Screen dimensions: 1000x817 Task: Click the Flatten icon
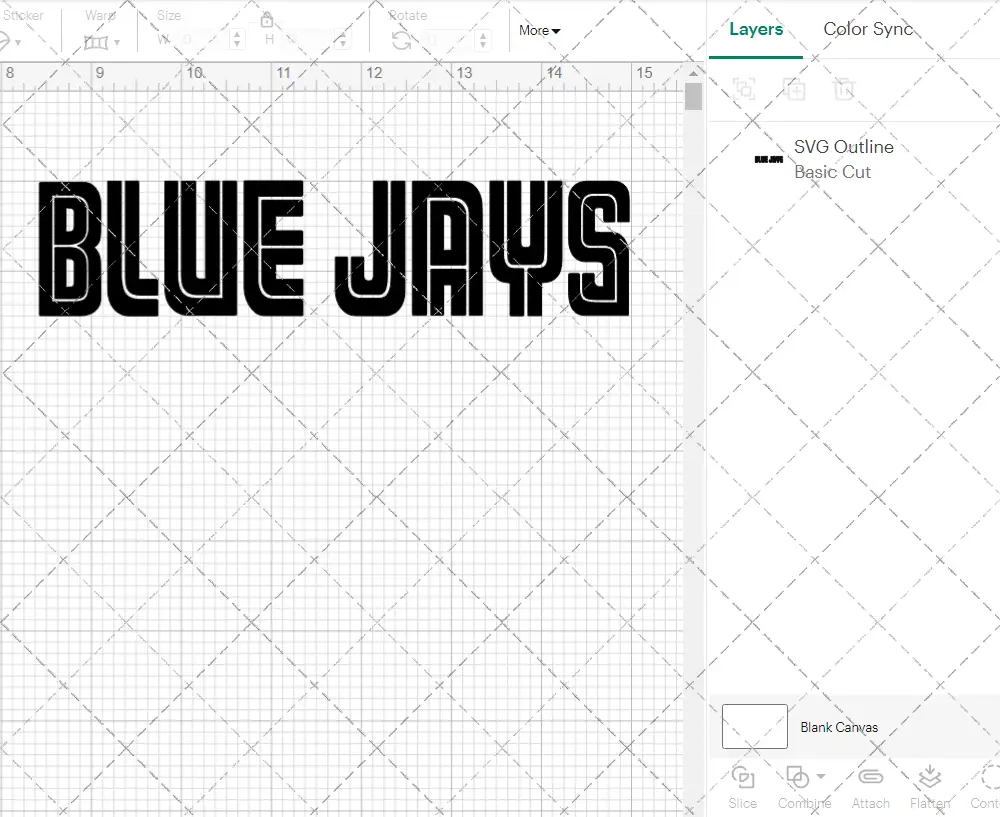[x=929, y=777]
